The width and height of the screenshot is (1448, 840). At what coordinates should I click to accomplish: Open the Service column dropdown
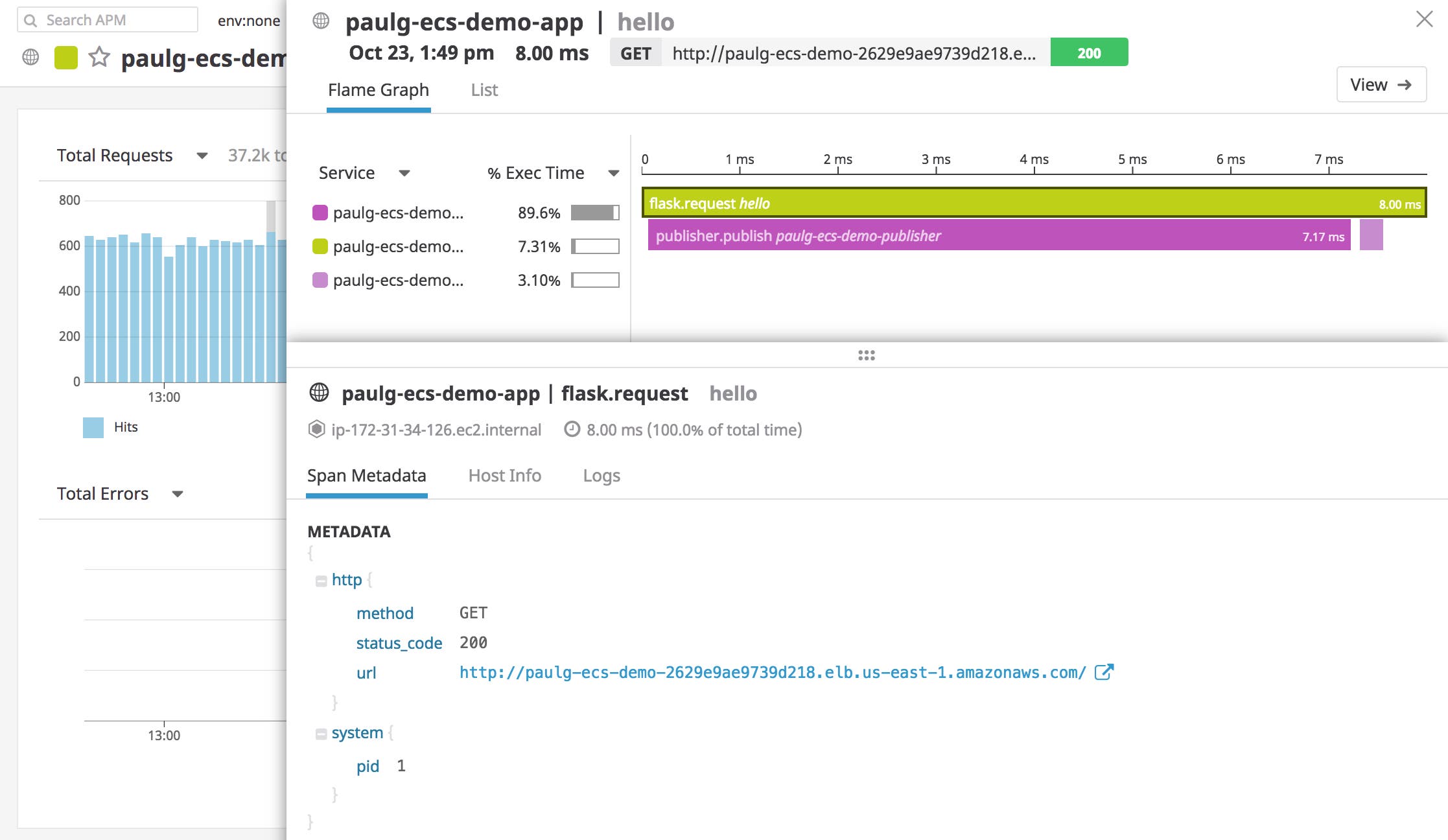[404, 174]
